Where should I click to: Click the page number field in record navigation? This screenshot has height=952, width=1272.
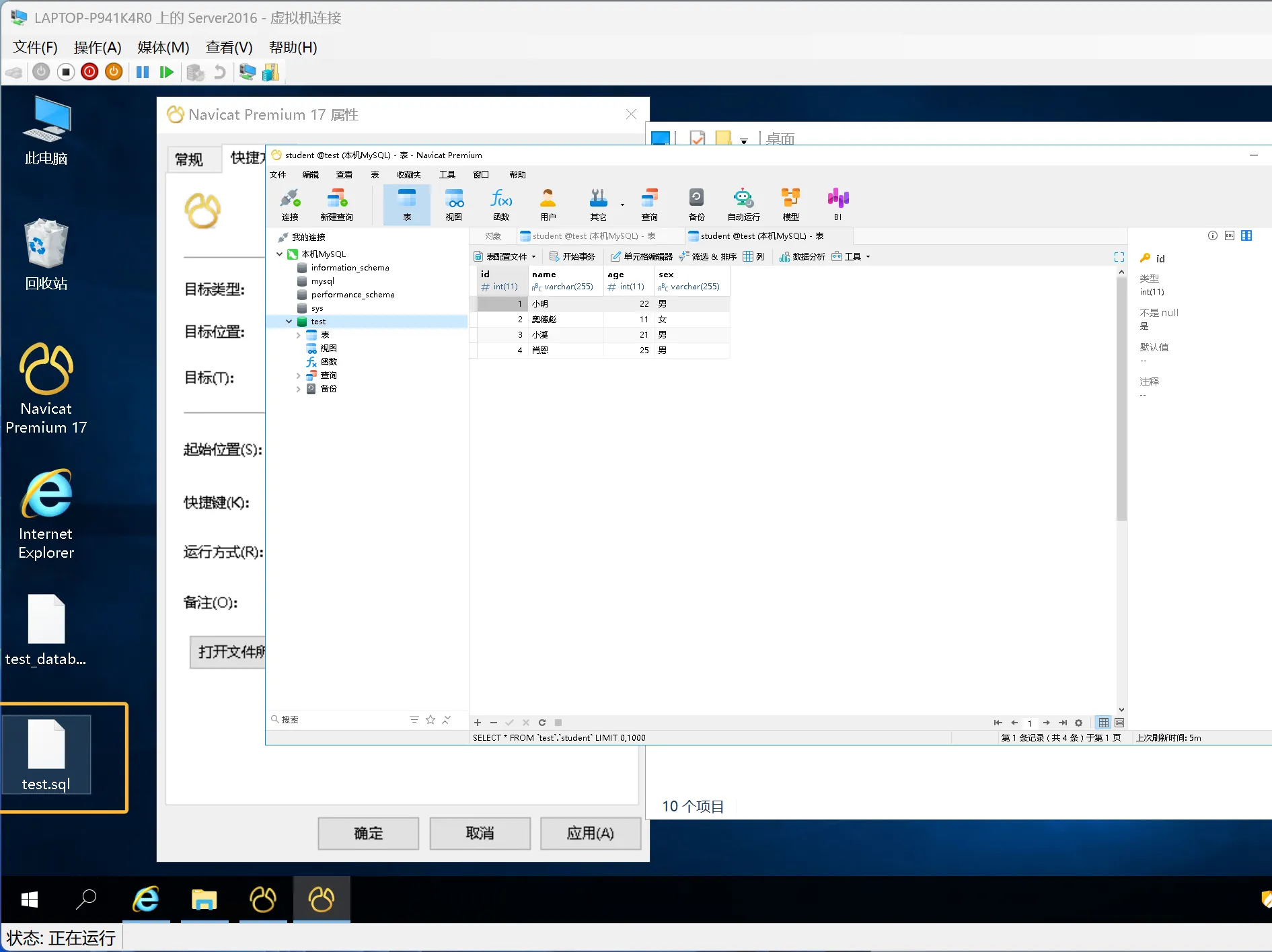click(1030, 723)
